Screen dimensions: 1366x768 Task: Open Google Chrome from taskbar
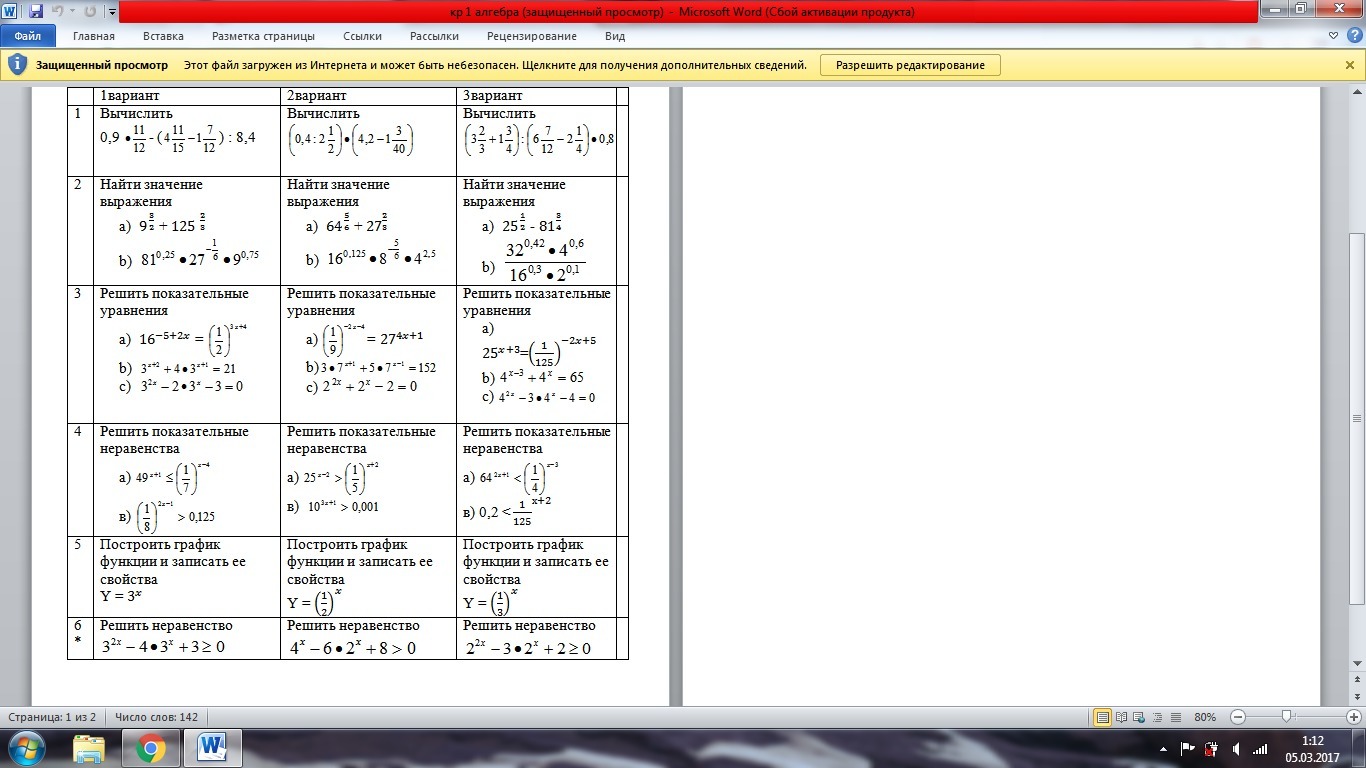151,748
